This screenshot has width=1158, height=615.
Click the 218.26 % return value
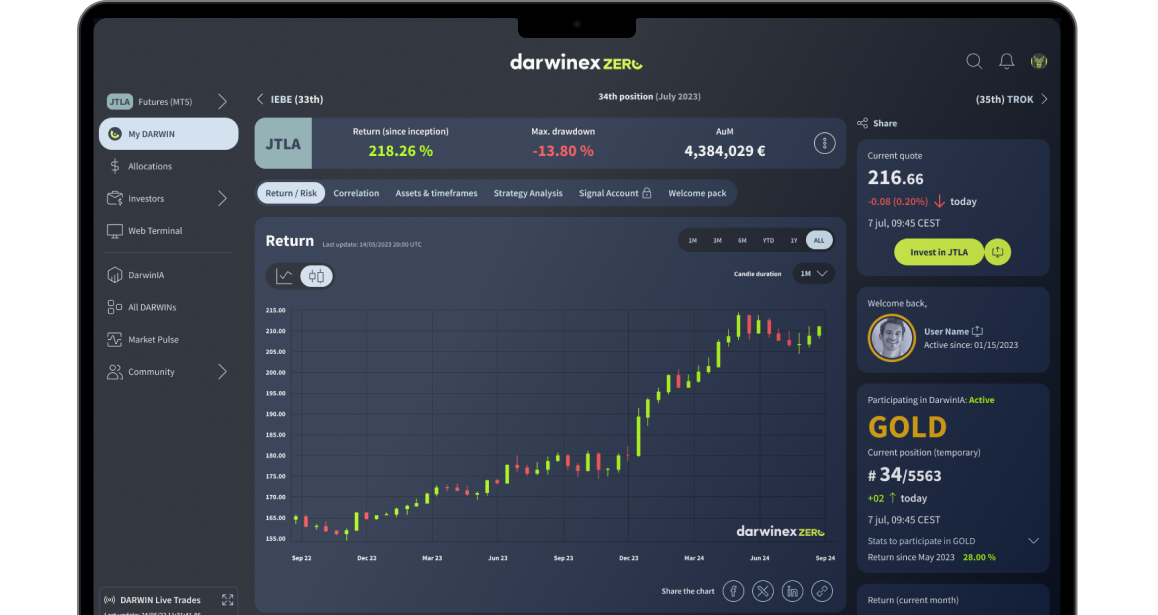click(400, 151)
